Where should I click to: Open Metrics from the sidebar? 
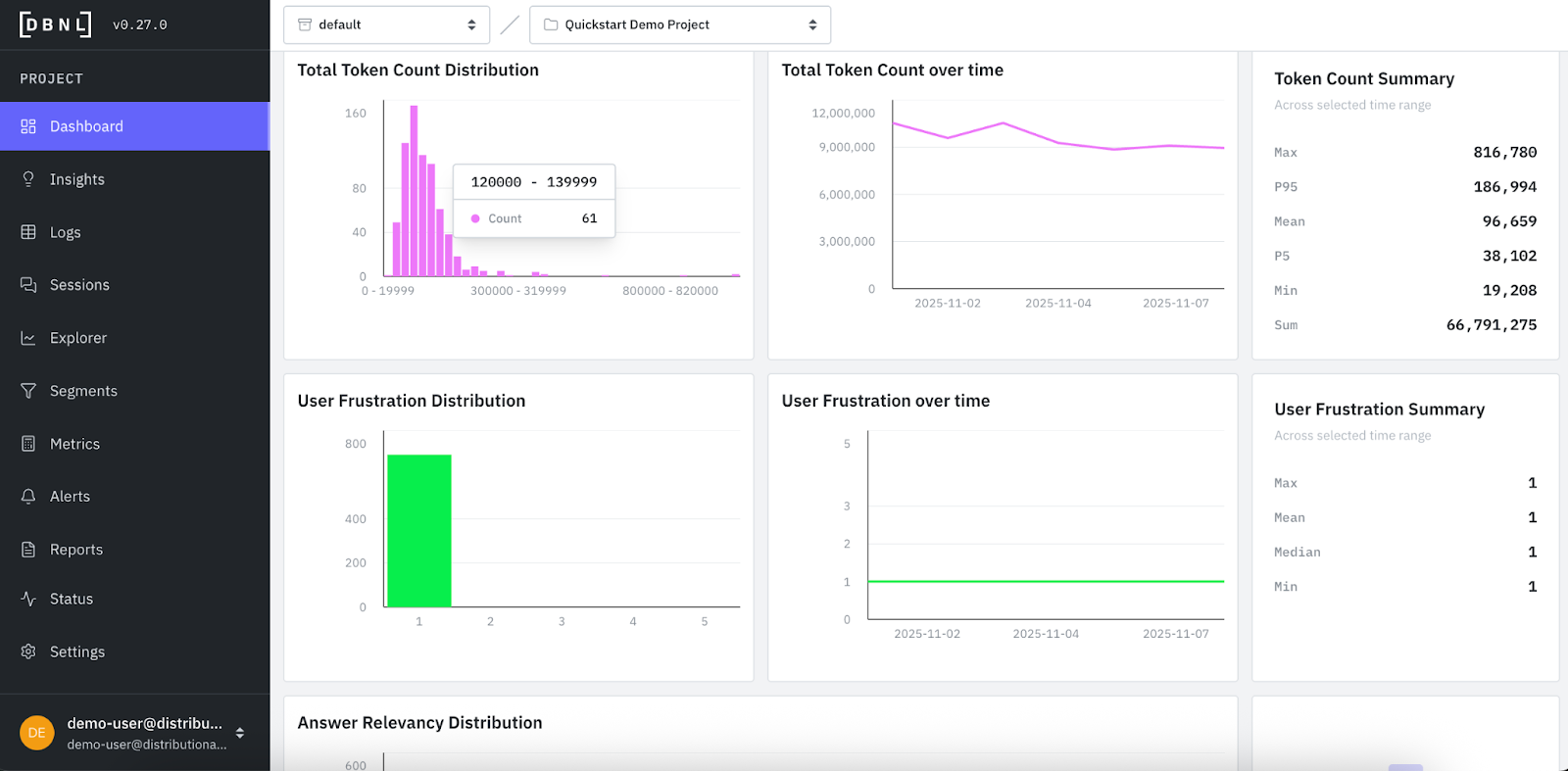click(x=134, y=444)
